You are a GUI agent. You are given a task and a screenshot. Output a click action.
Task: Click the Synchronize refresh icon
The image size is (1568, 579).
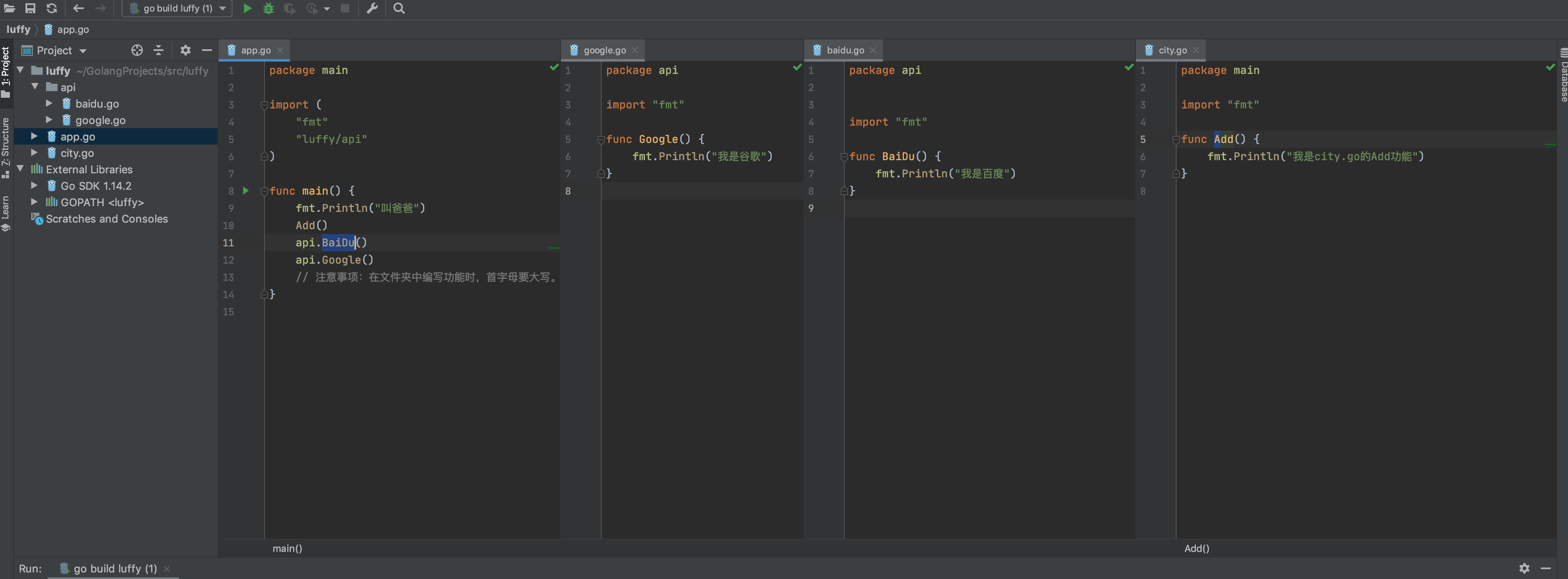click(52, 9)
